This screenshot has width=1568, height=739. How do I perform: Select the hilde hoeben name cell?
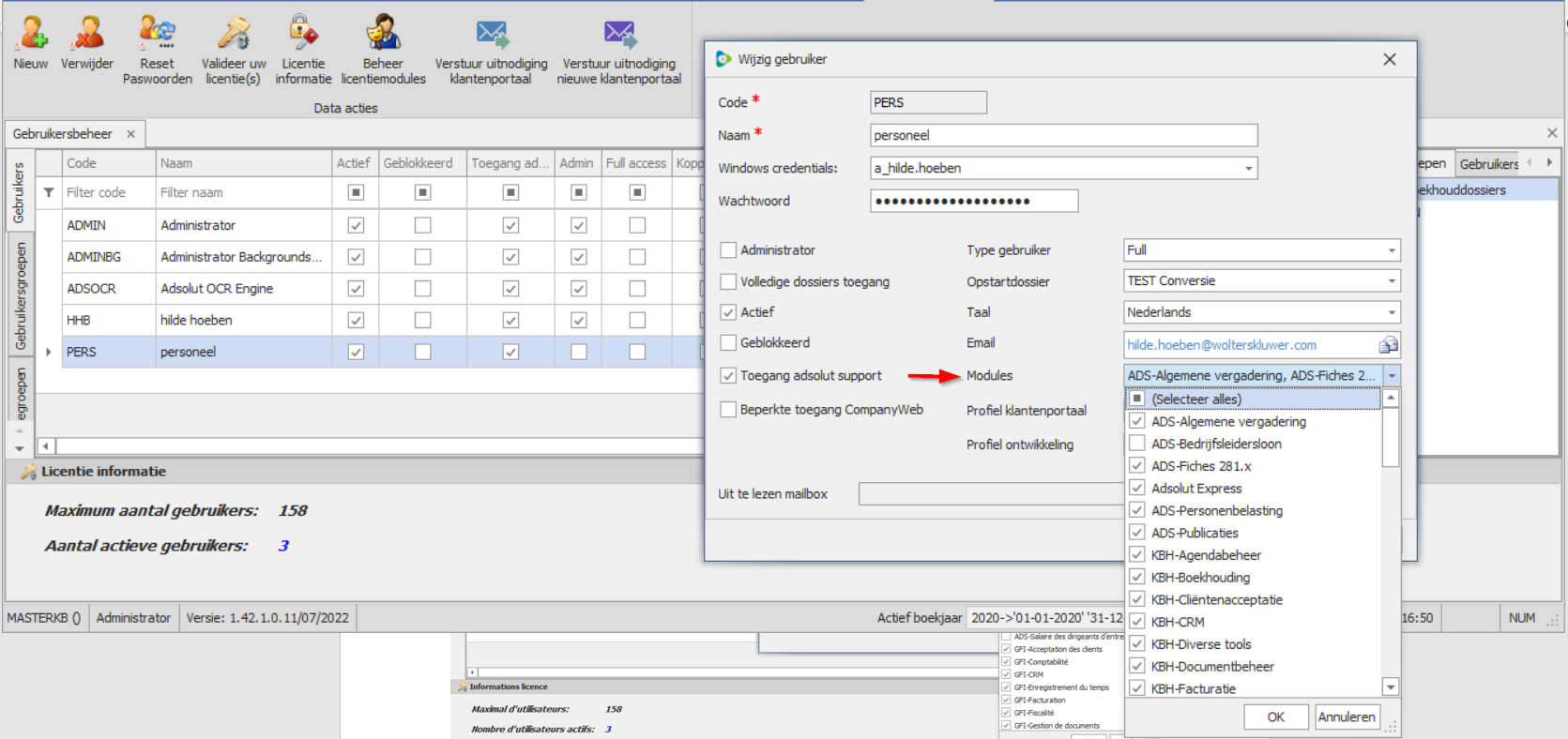[244, 320]
